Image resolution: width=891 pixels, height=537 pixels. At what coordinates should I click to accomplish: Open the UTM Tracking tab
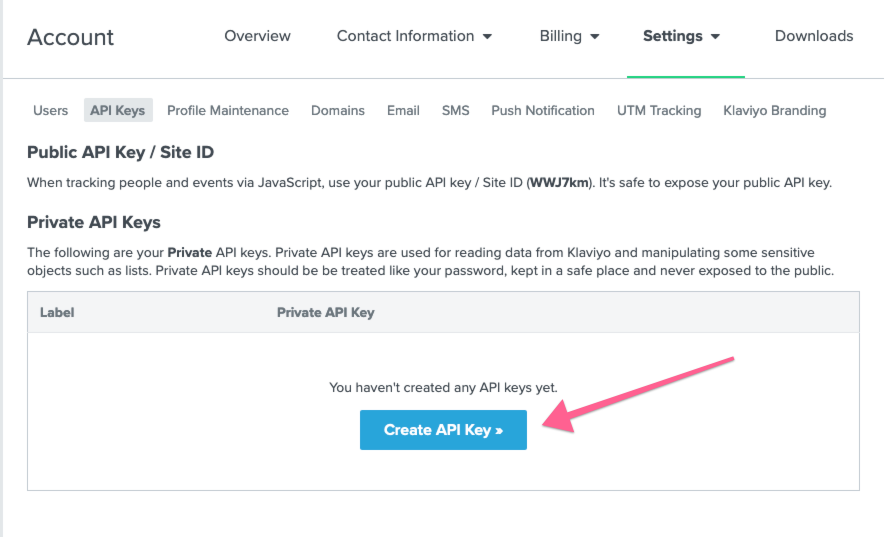(659, 110)
